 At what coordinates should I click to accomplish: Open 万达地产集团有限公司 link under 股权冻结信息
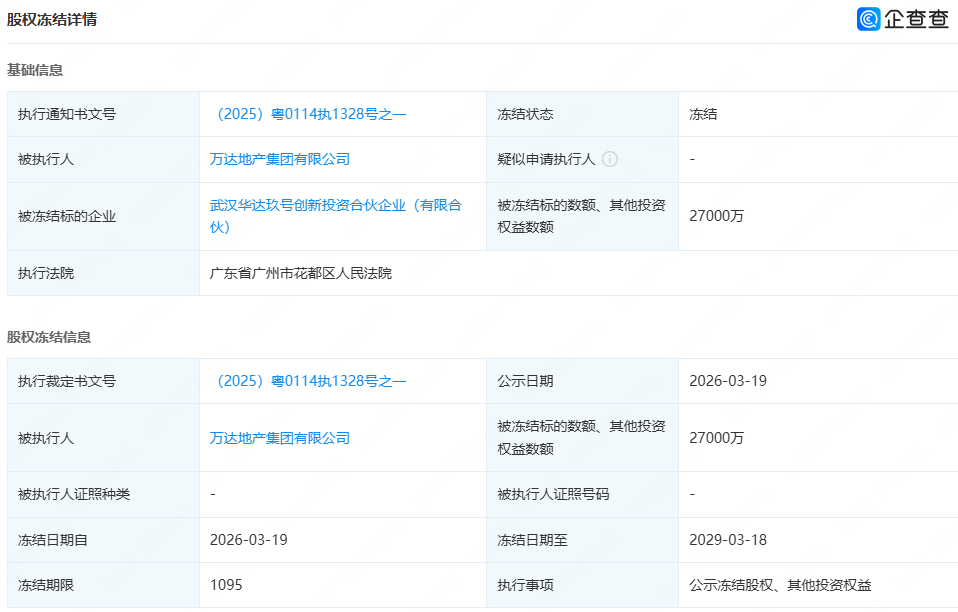pos(280,438)
